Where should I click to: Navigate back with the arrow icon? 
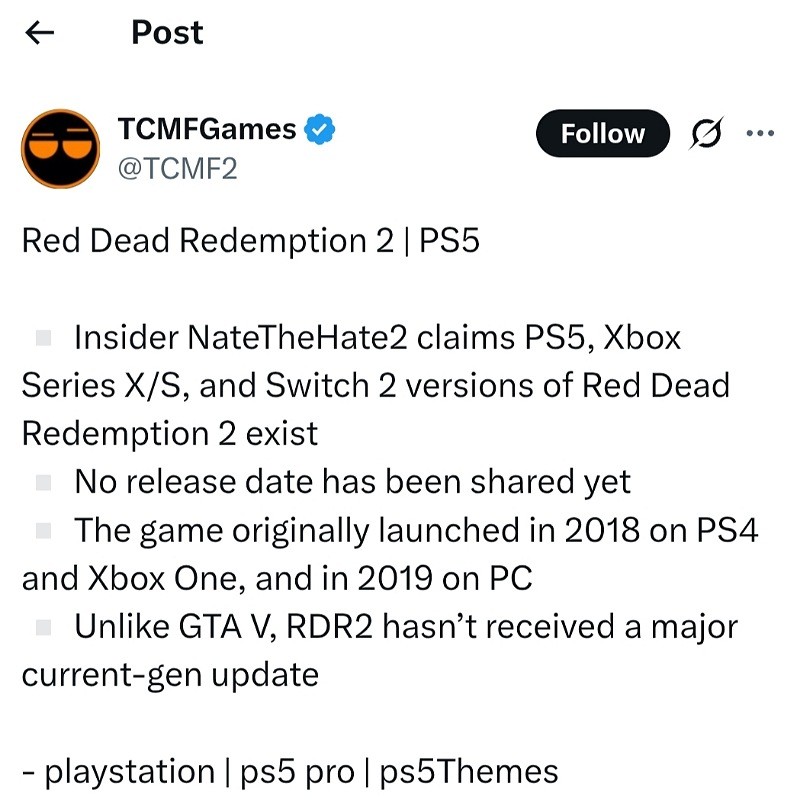point(38,32)
